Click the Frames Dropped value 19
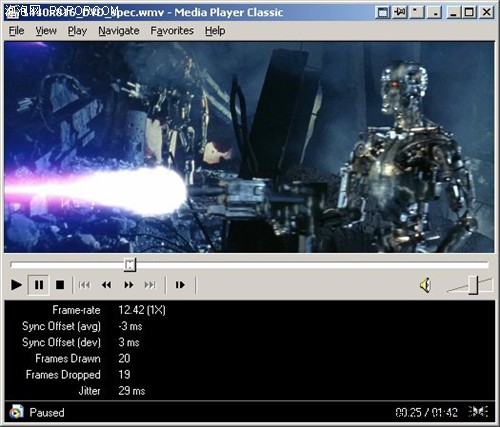Viewport: 500px width, 427px height. [x=124, y=375]
